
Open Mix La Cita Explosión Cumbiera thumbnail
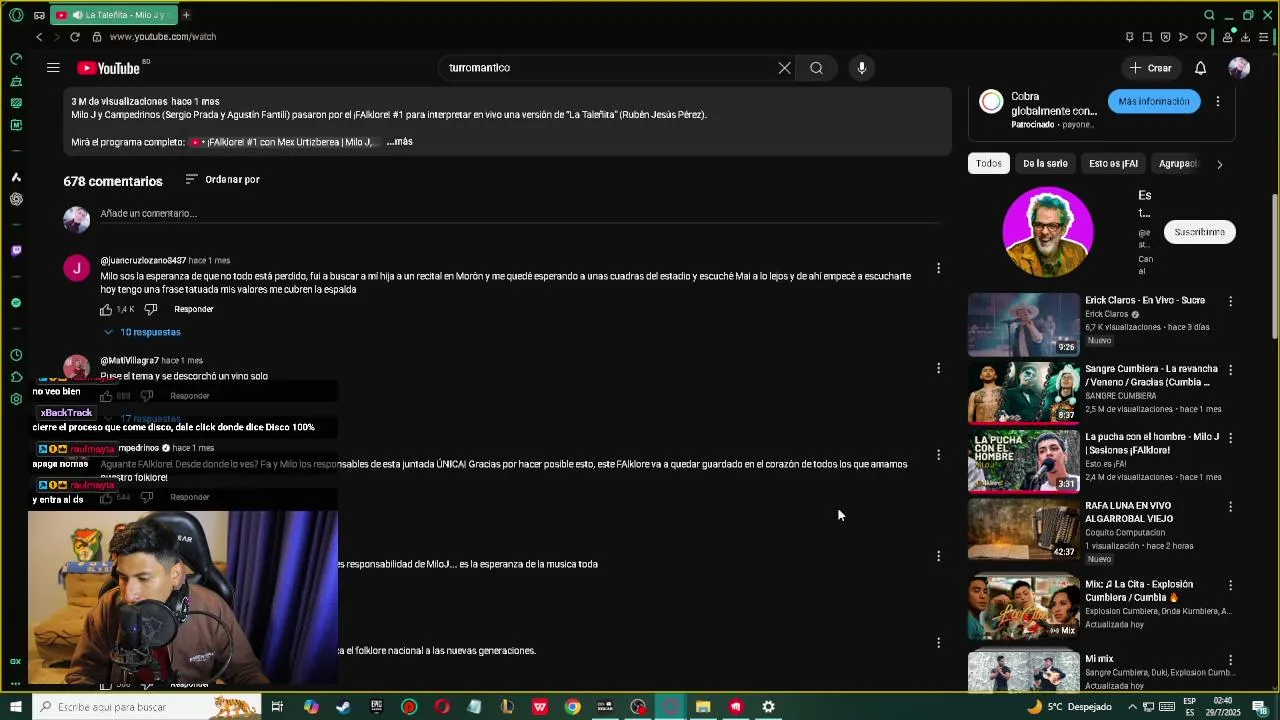[1023, 607]
